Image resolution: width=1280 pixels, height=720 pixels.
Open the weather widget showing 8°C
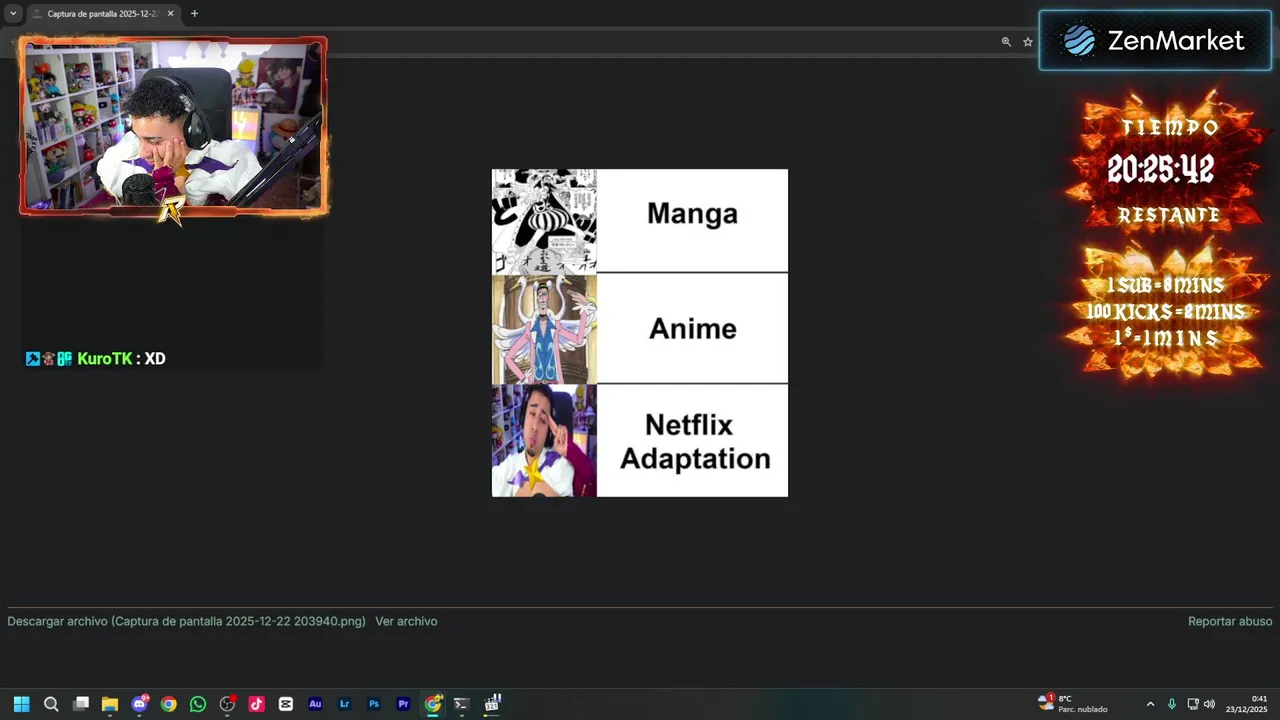click(x=1073, y=704)
